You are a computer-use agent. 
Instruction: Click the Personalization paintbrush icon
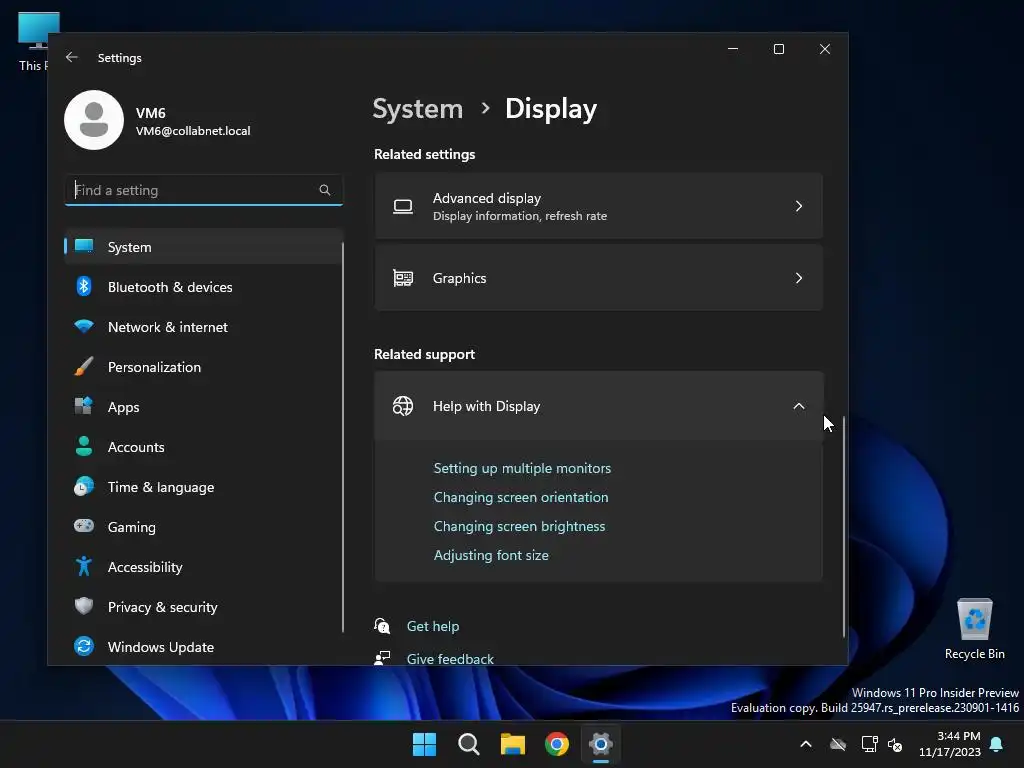click(x=84, y=366)
